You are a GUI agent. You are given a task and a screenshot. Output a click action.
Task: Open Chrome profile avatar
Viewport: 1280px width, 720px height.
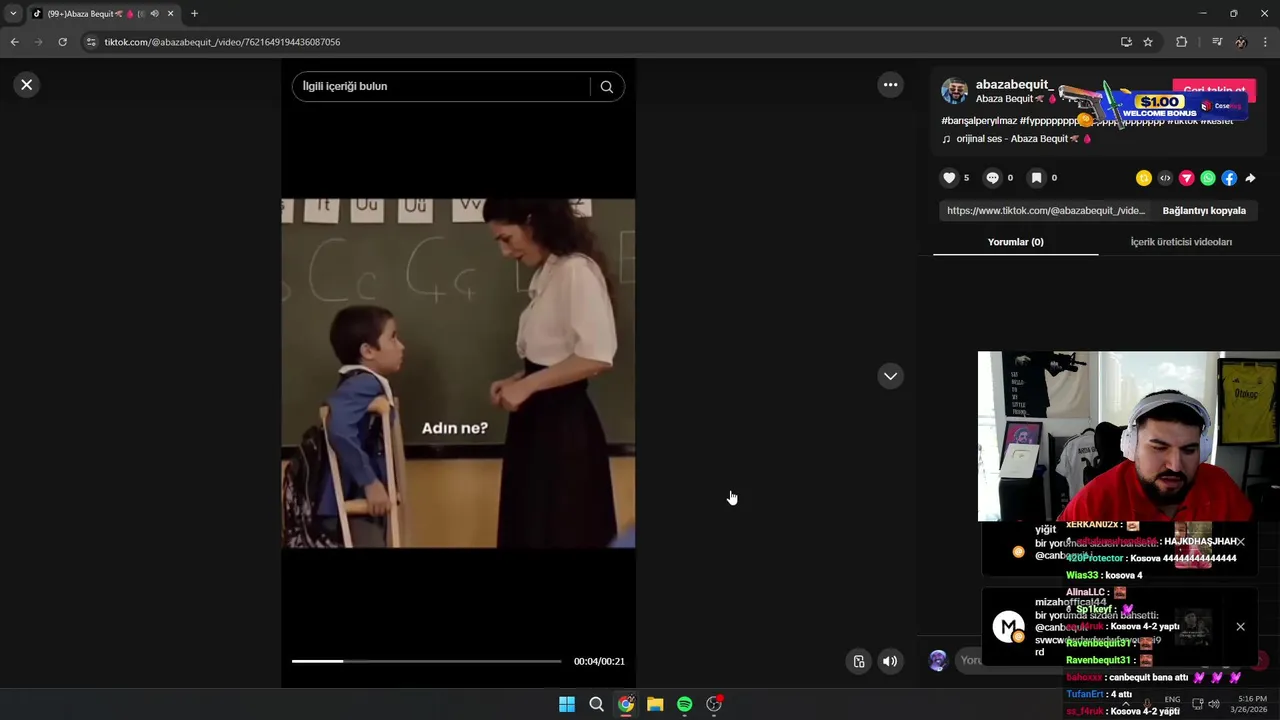click(1241, 42)
